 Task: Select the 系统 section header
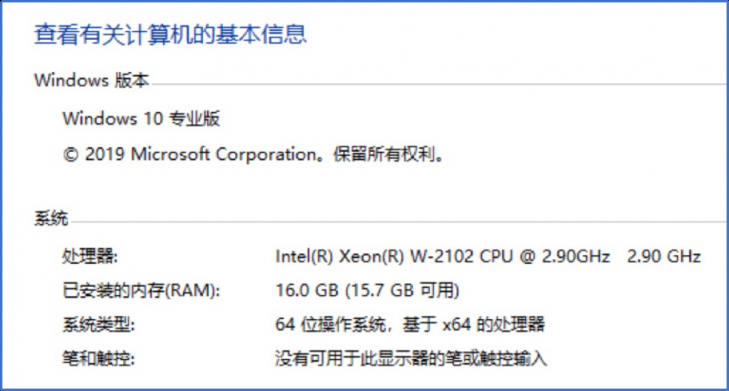click(x=51, y=218)
